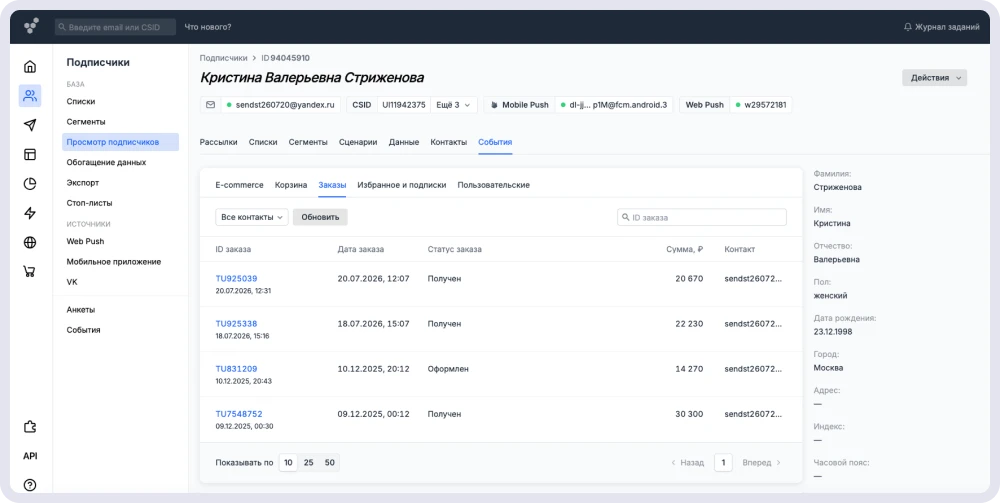
Task: Select page number 1 in pagination
Action: point(723,463)
